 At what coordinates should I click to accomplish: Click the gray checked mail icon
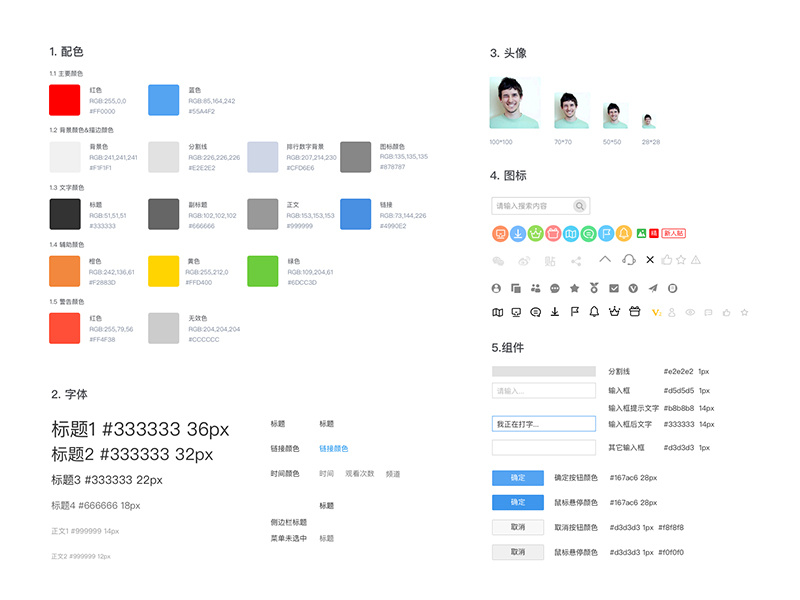(614, 288)
